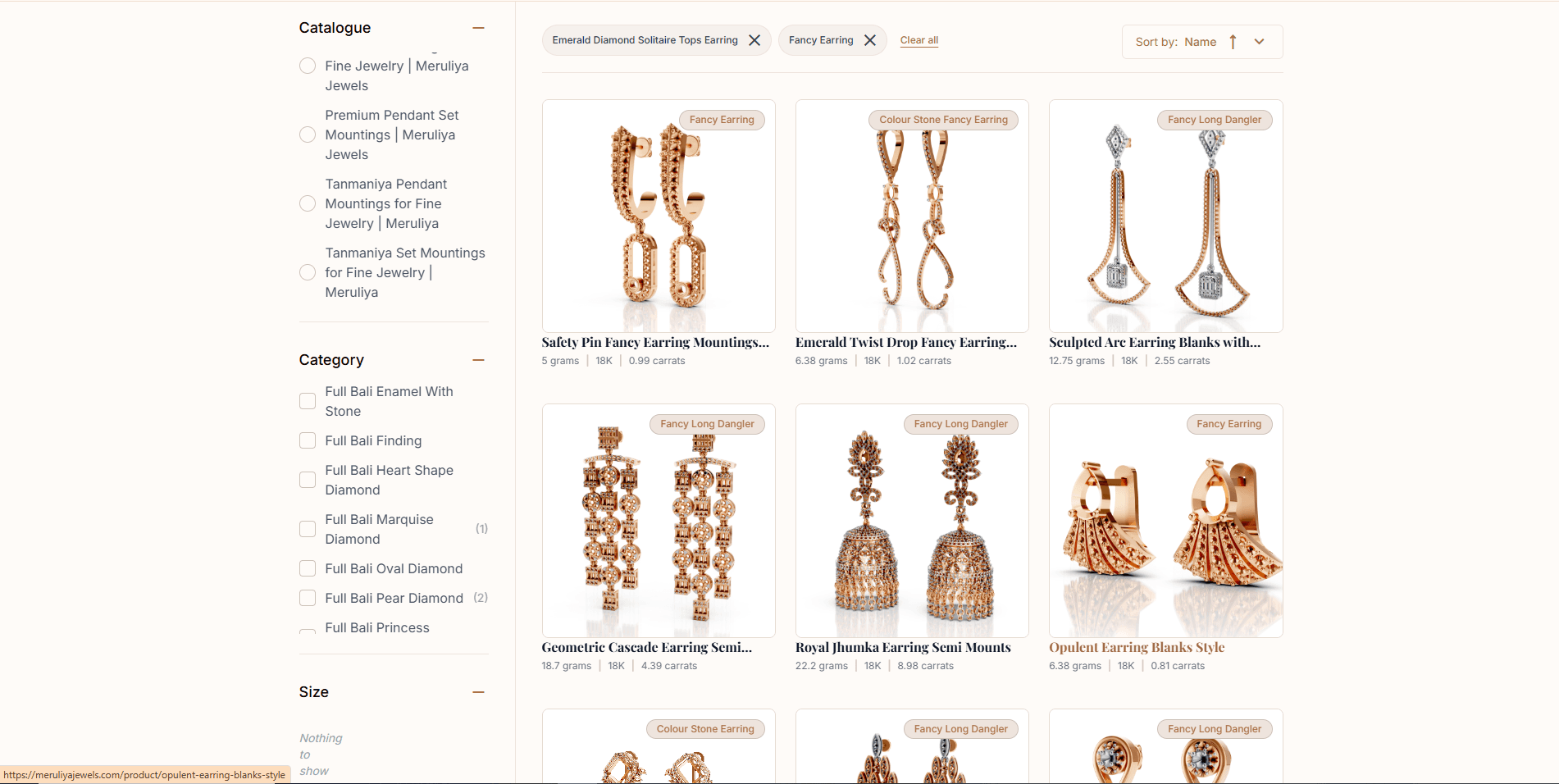Select Fine Jewelry | Meruliya Jewels radio
Viewport: 1559px width, 784px height.
point(308,66)
